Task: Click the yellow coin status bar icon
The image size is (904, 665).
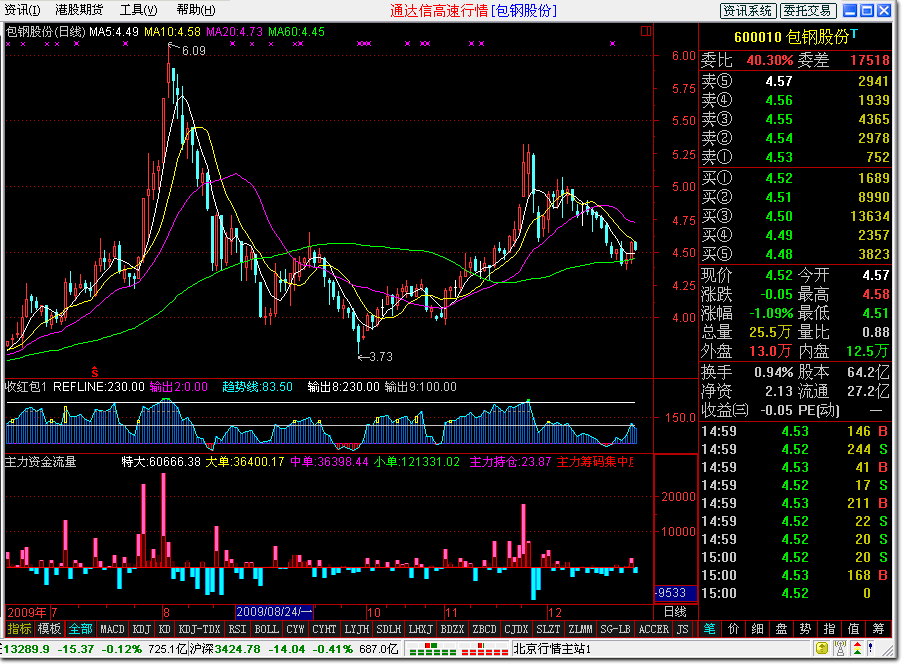Action: [x=822, y=649]
